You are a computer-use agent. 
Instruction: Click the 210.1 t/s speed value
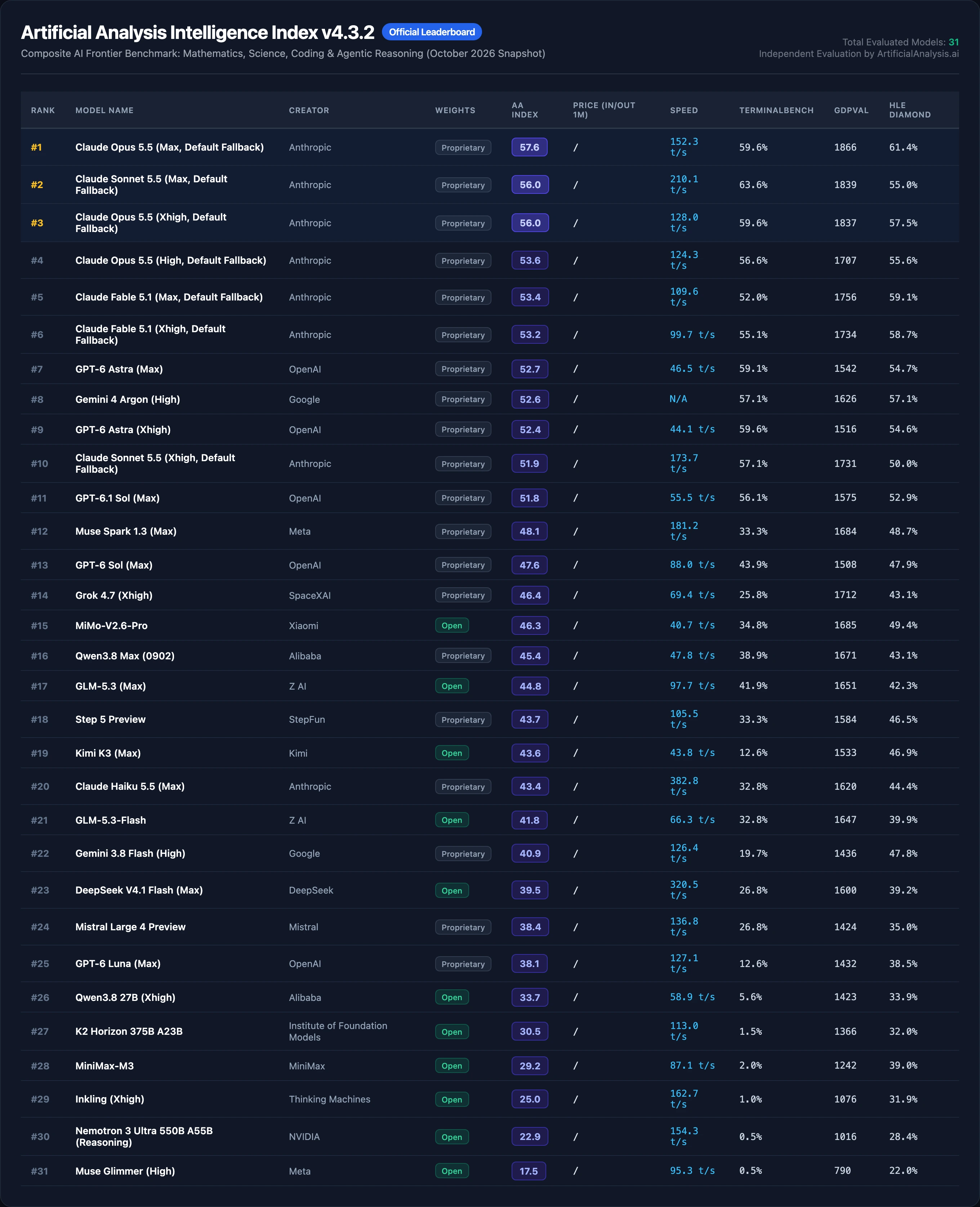(x=683, y=184)
